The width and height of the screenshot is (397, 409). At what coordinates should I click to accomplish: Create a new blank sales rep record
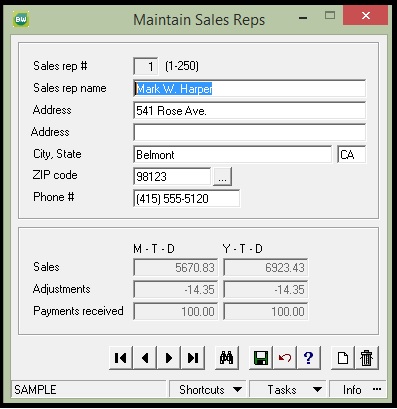click(343, 358)
